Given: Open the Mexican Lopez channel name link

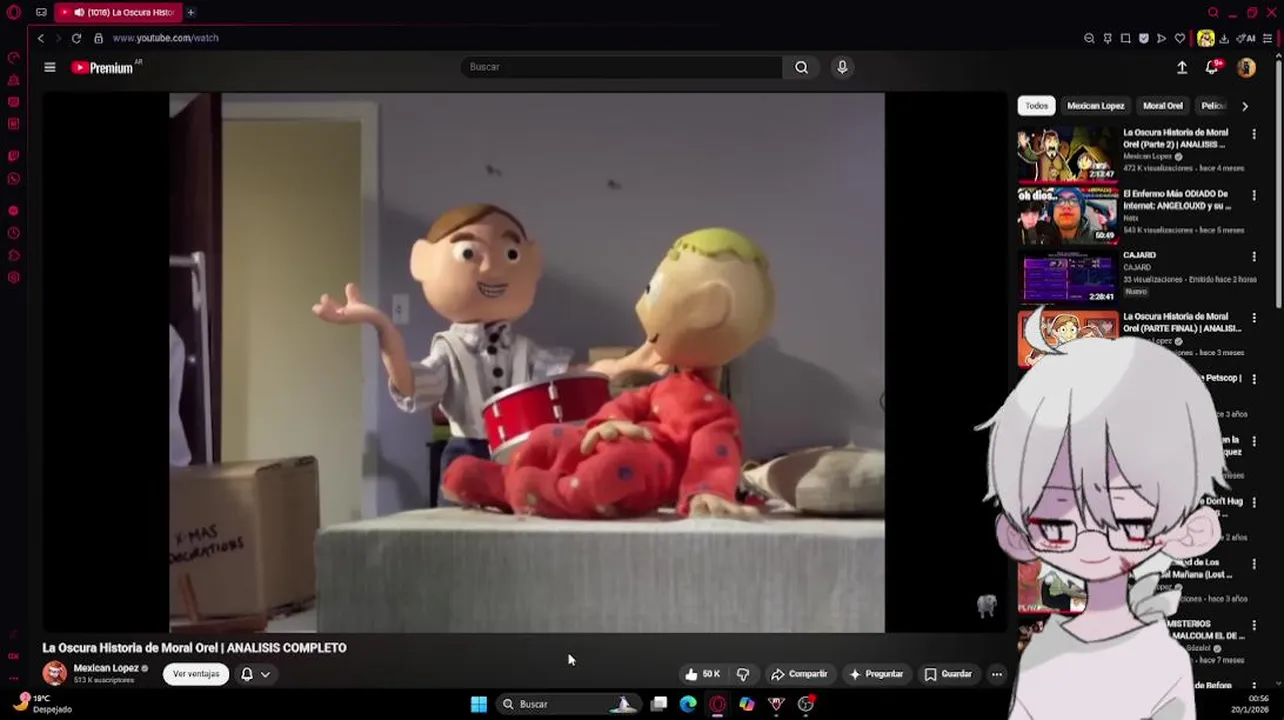Looking at the screenshot, I should coord(106,668).
